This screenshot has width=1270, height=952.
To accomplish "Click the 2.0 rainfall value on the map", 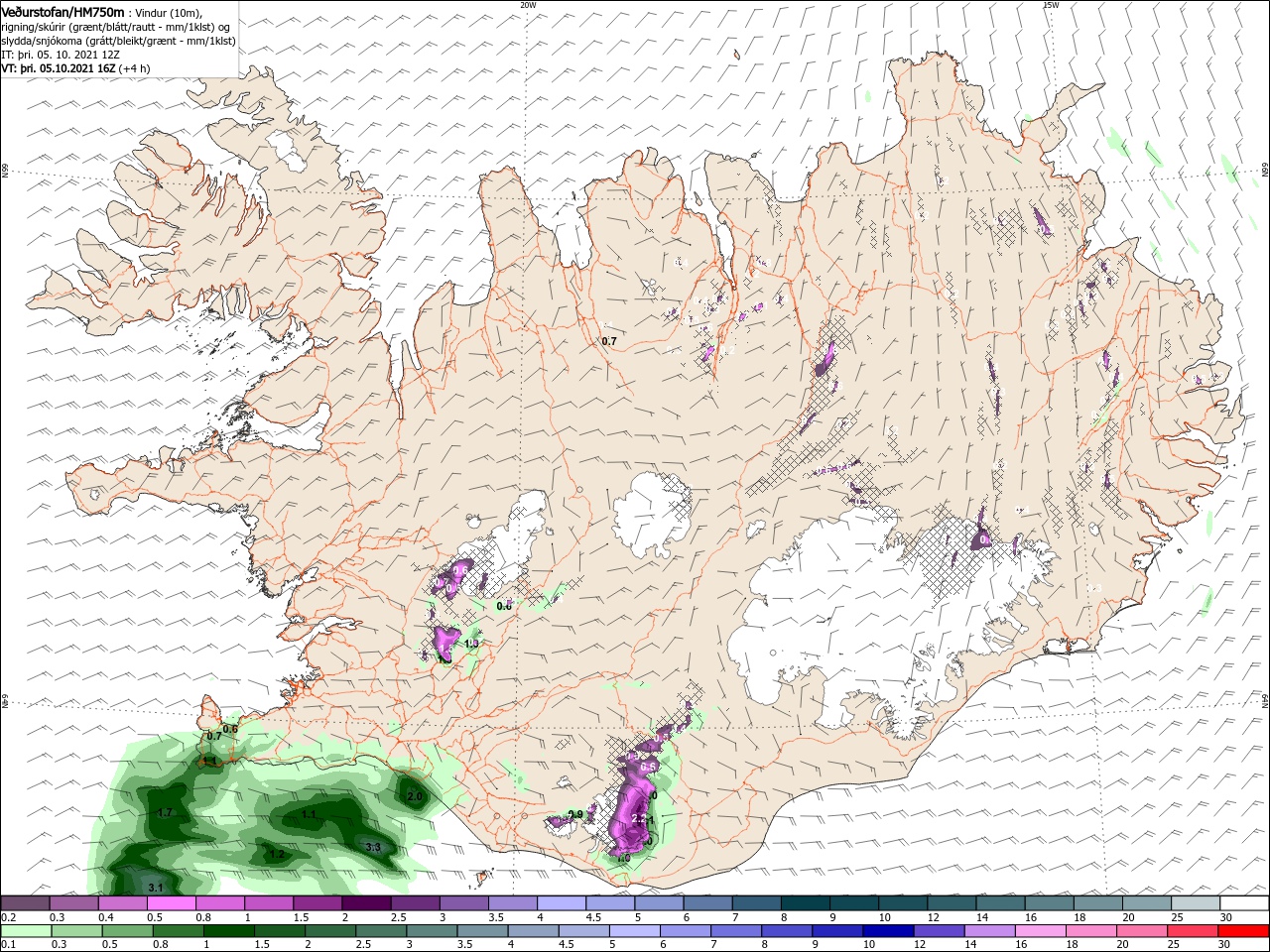I will tap(415, 796).
